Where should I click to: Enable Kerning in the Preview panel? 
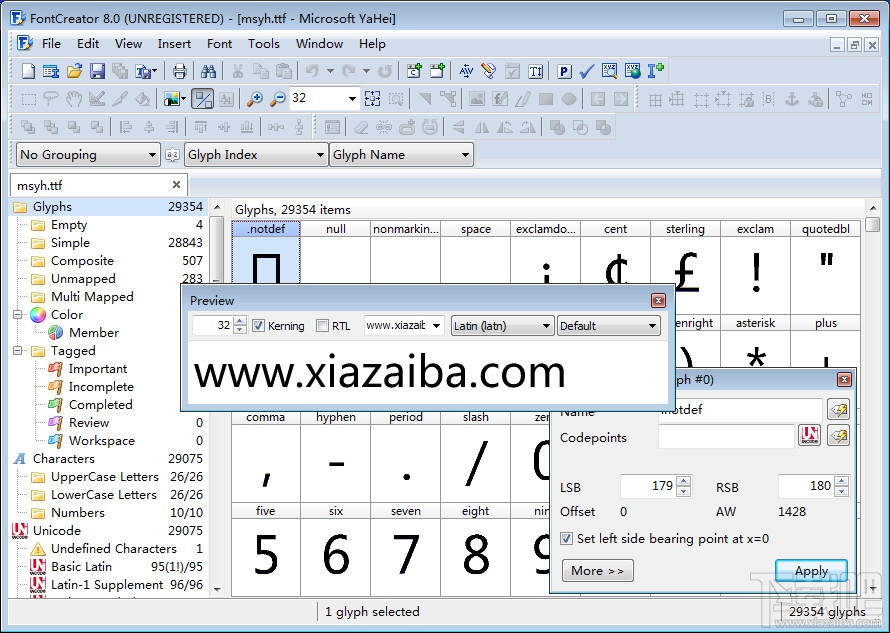[x=259, y=325]
